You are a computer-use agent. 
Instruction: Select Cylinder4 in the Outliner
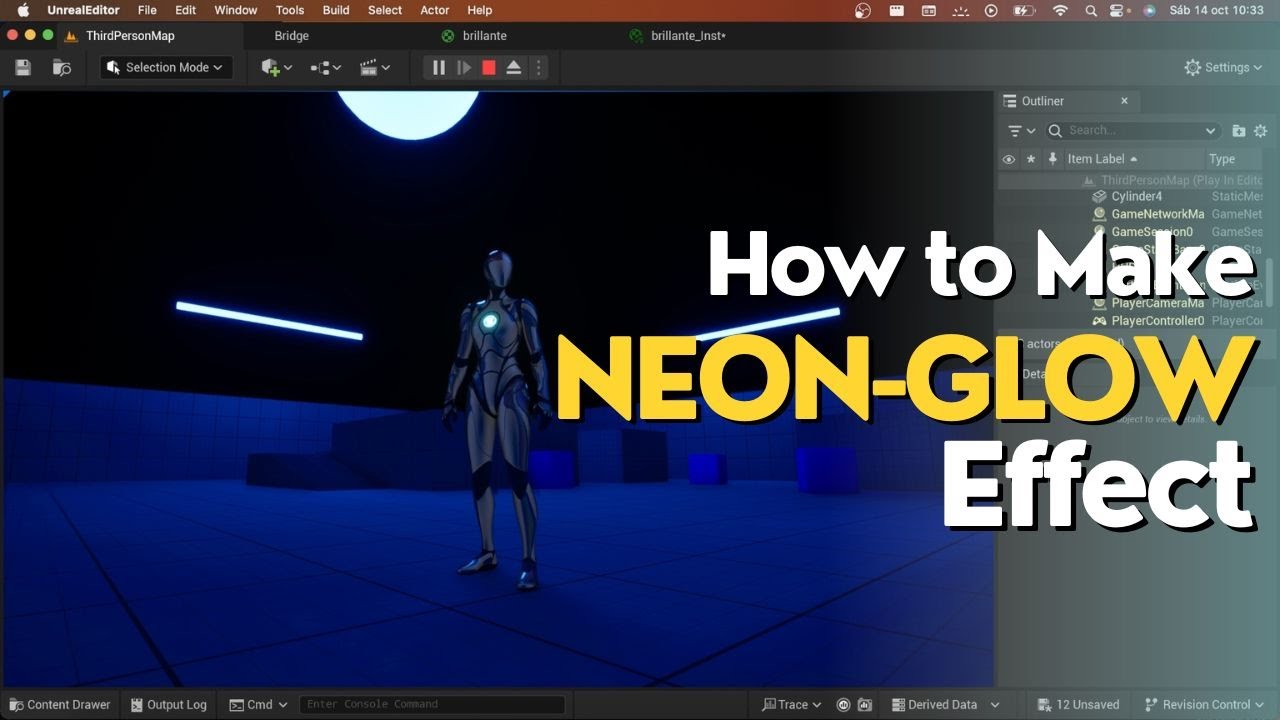click(1137, 196)
